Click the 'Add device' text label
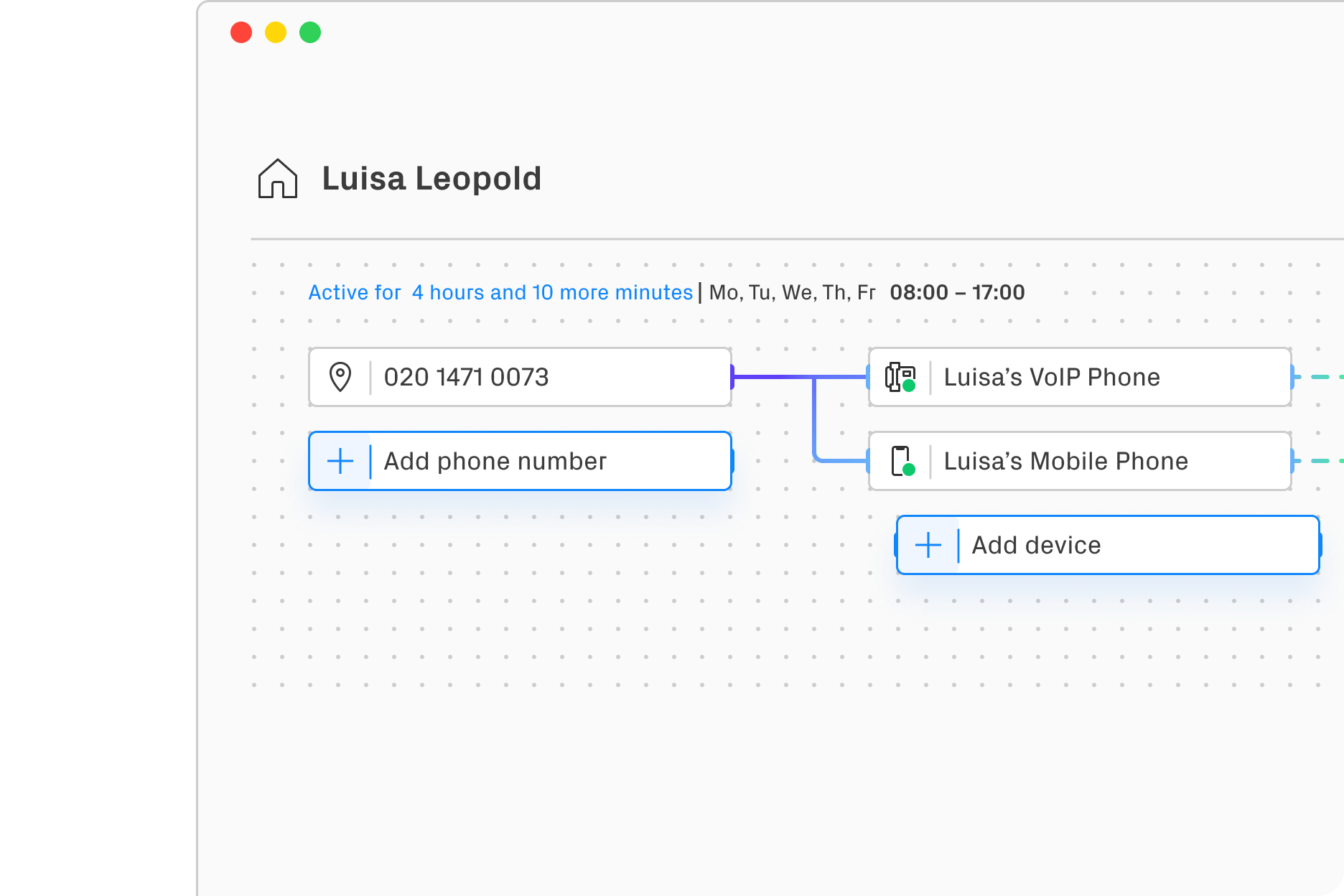The height and width of the screenshot is (896, 1344). pyautogui.click(x=1036, y=545)
